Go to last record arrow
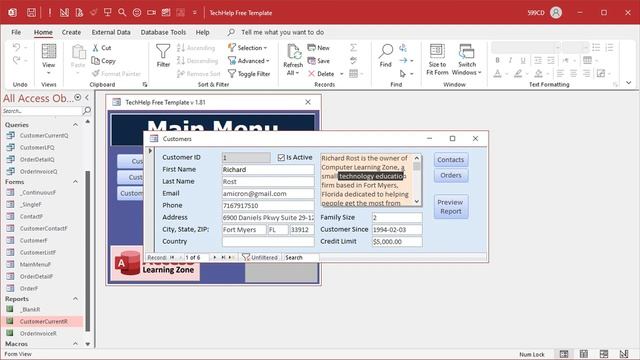 [x=223, y=258]
